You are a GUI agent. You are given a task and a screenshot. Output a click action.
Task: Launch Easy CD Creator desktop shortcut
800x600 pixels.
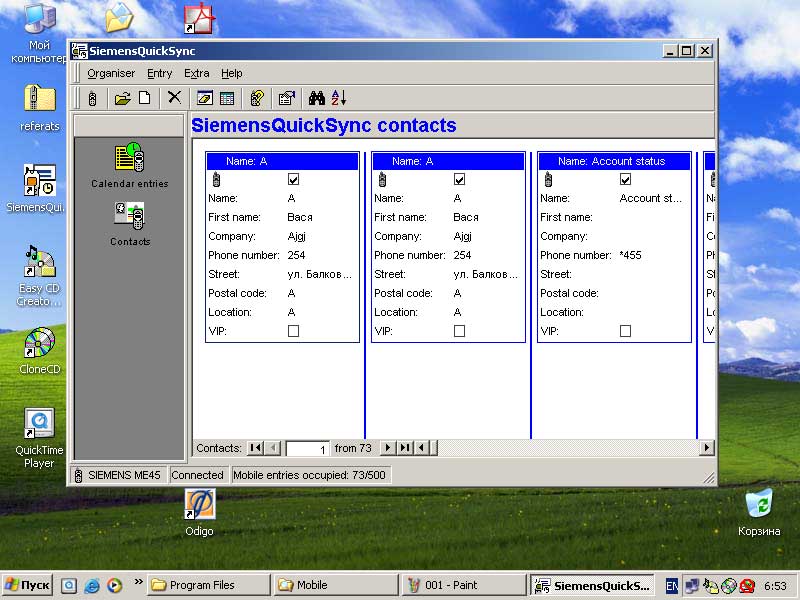pyautogui.click(x=39, y=276)
